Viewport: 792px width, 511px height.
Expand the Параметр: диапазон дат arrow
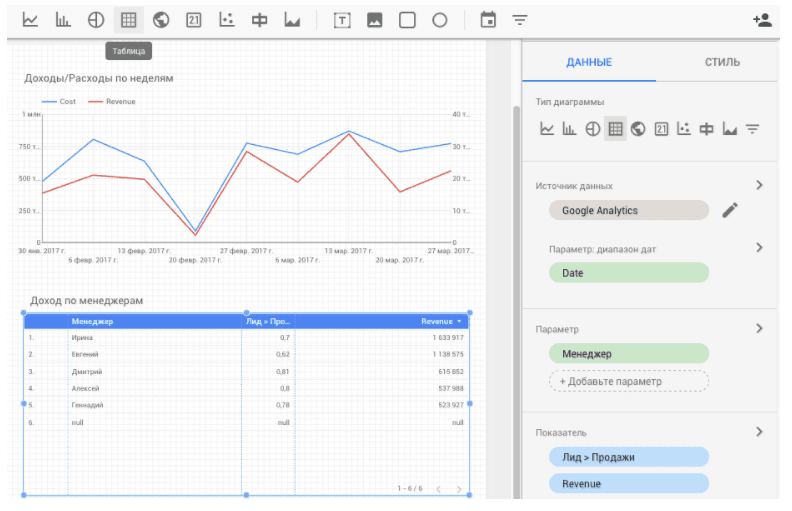pos(759,247)
